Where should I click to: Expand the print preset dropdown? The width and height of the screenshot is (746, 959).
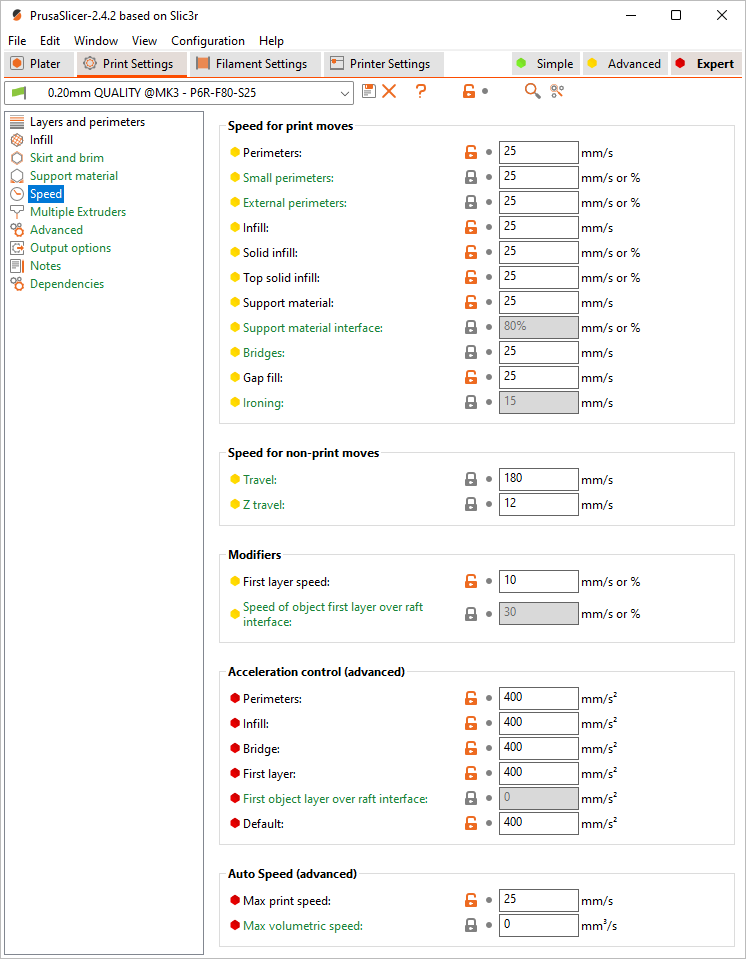[x=345, y=94]
